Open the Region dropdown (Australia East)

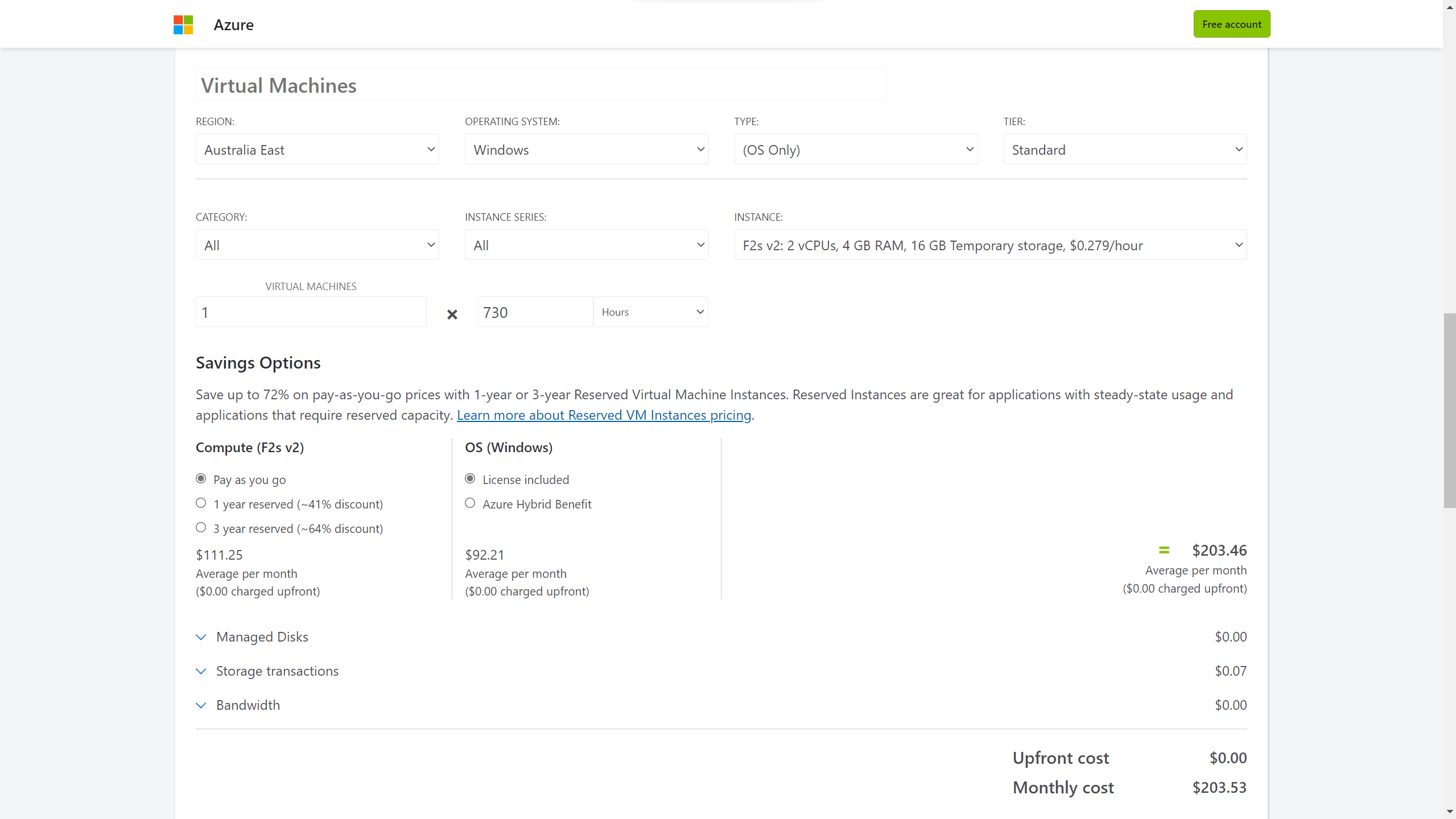point(317,150)
